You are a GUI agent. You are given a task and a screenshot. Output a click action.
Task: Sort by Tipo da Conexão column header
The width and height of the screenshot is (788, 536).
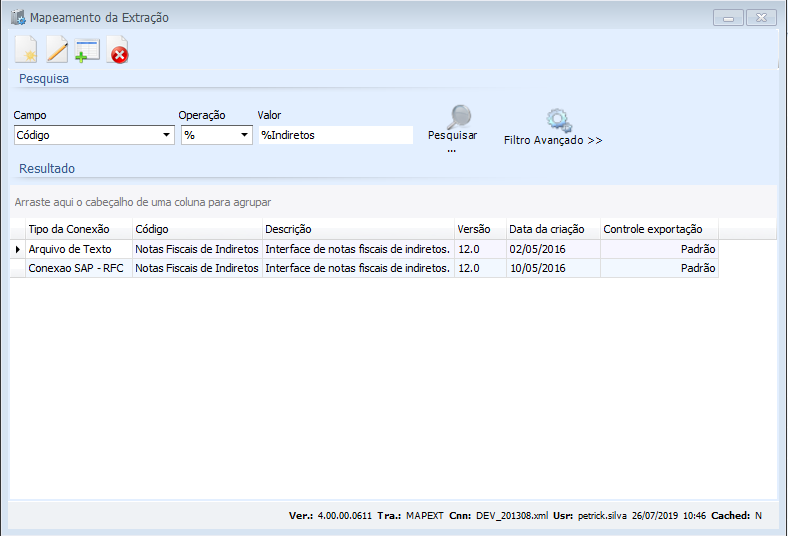(79, 229)
